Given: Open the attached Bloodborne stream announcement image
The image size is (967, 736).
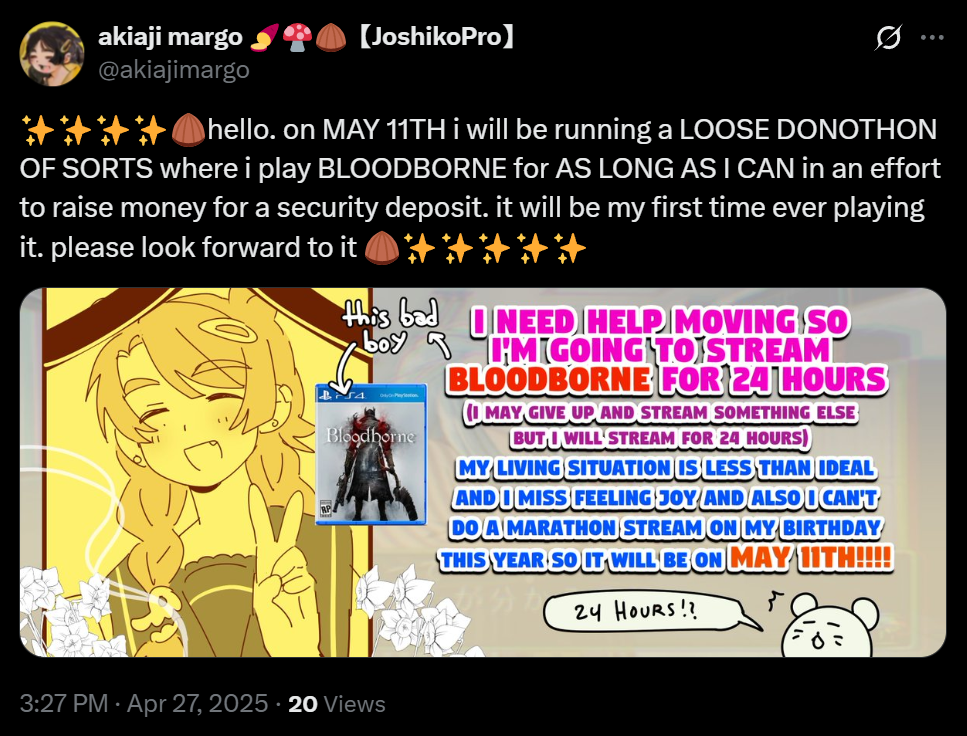Looking at the screenshot, I should (483, 473).
